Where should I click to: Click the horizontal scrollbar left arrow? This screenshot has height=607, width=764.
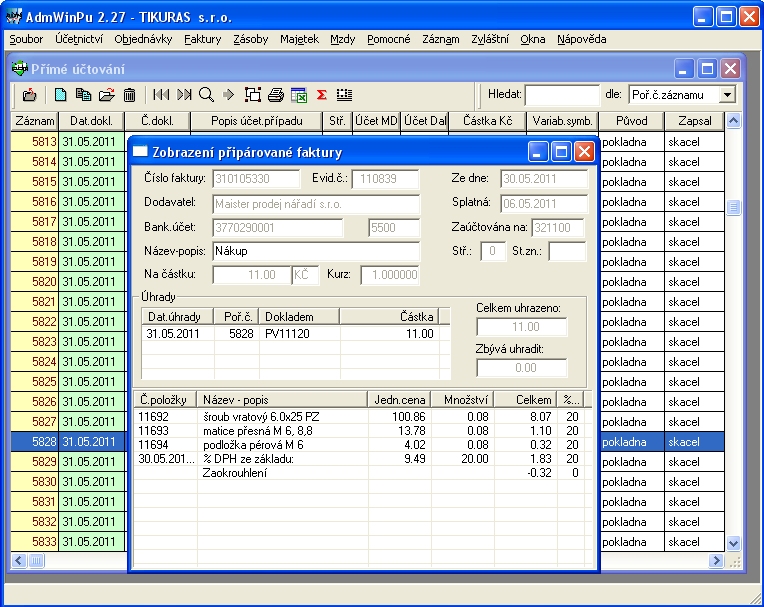[x=19, y=560]
